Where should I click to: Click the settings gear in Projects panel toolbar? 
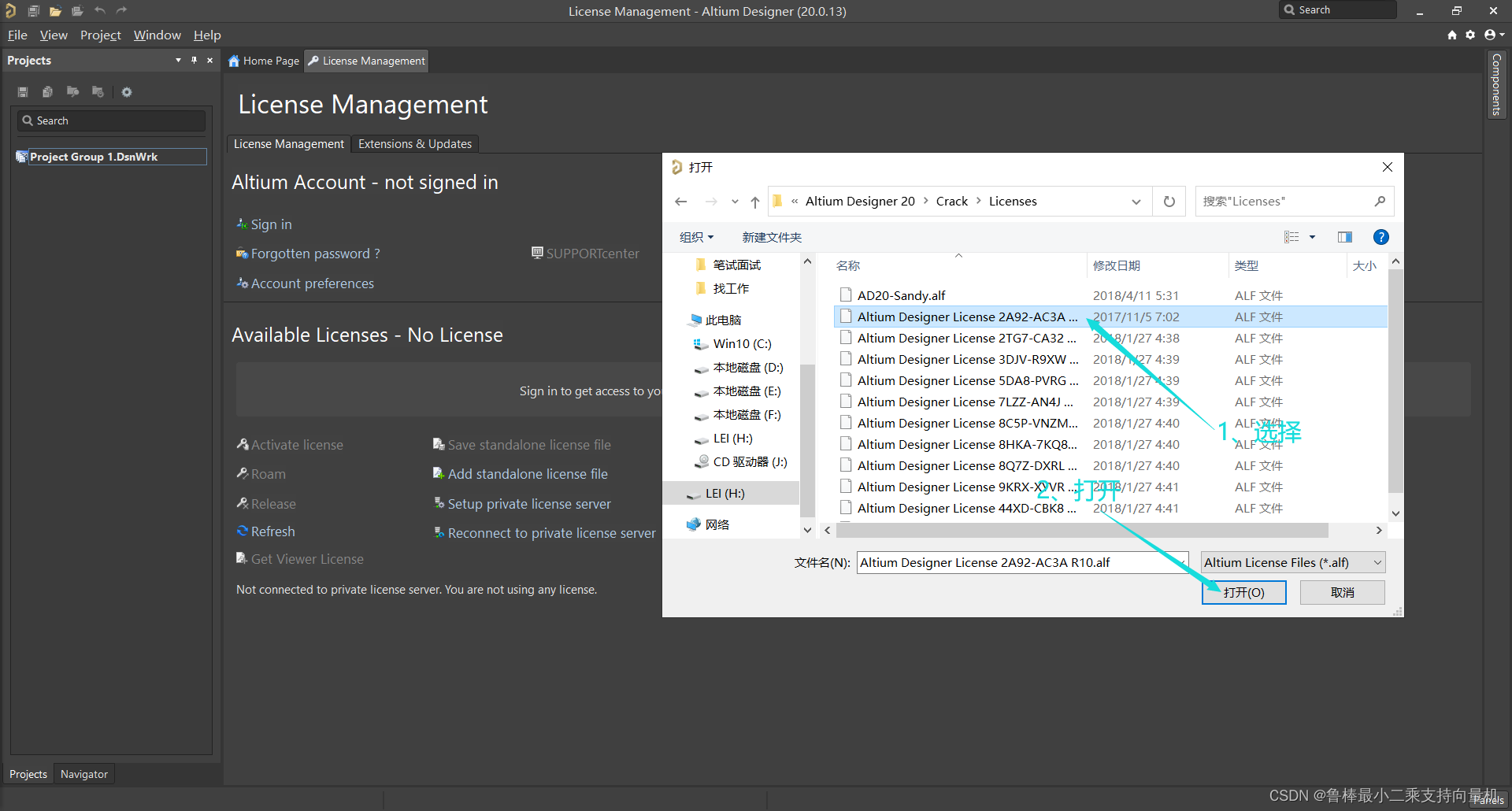click(127, 92)
